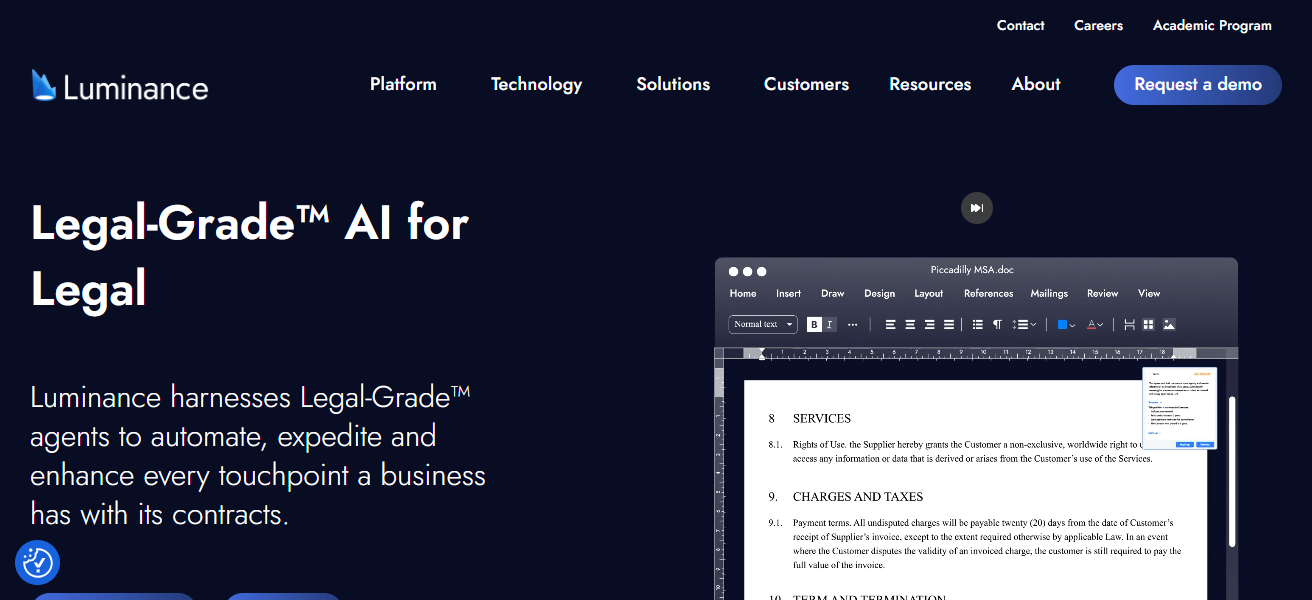Select the View tab in document
Screen dimensions: 1312x600
coord(1149,293)
